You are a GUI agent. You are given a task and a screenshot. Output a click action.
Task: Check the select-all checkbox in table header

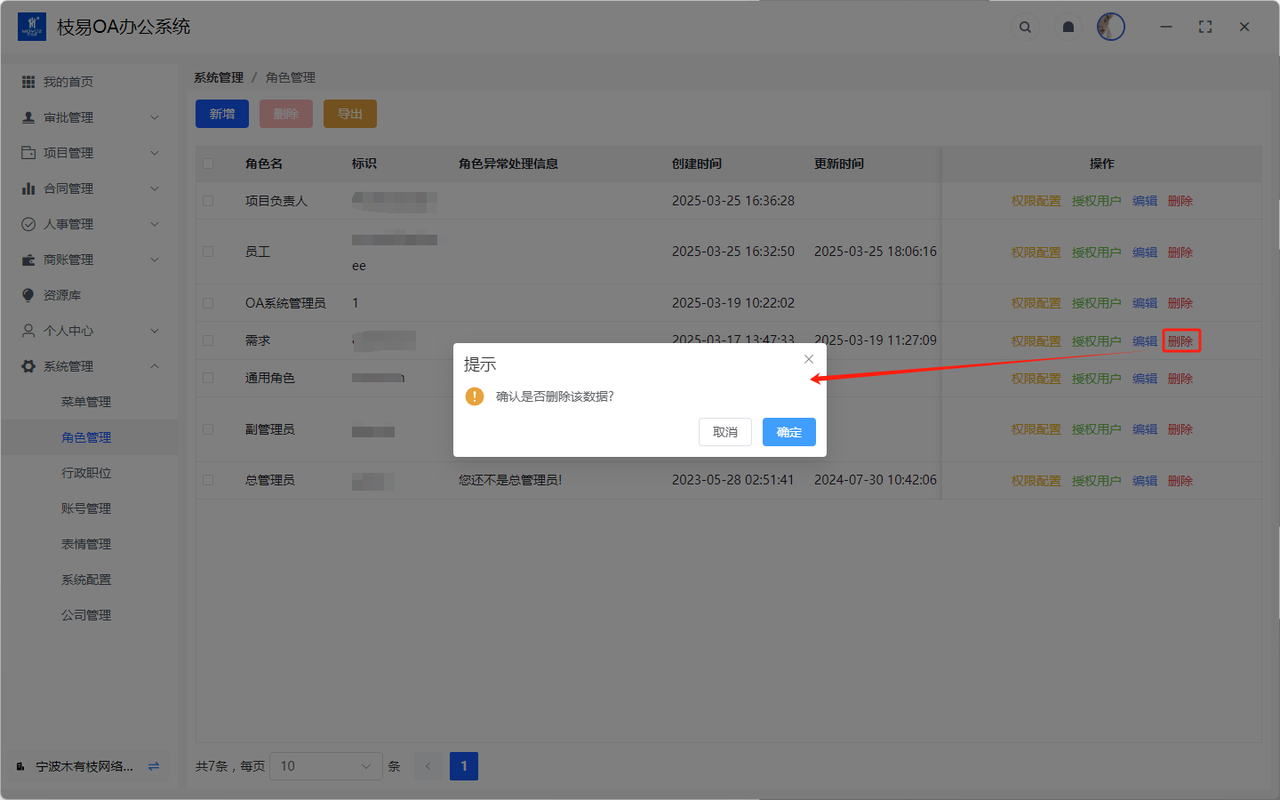208,164
